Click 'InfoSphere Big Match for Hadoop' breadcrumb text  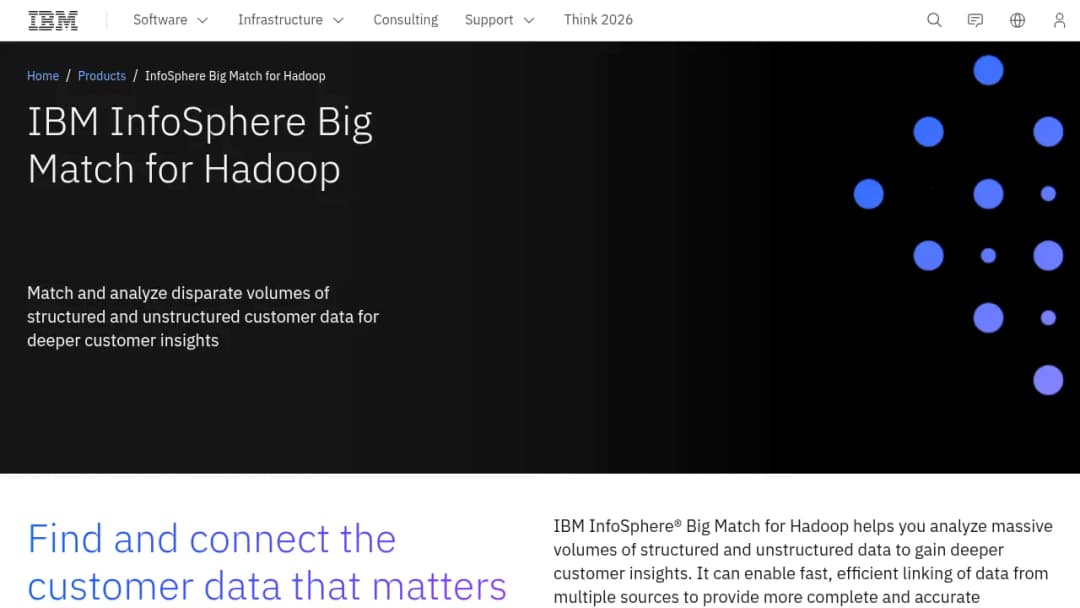pyautogui.click(x=235, y=76)
